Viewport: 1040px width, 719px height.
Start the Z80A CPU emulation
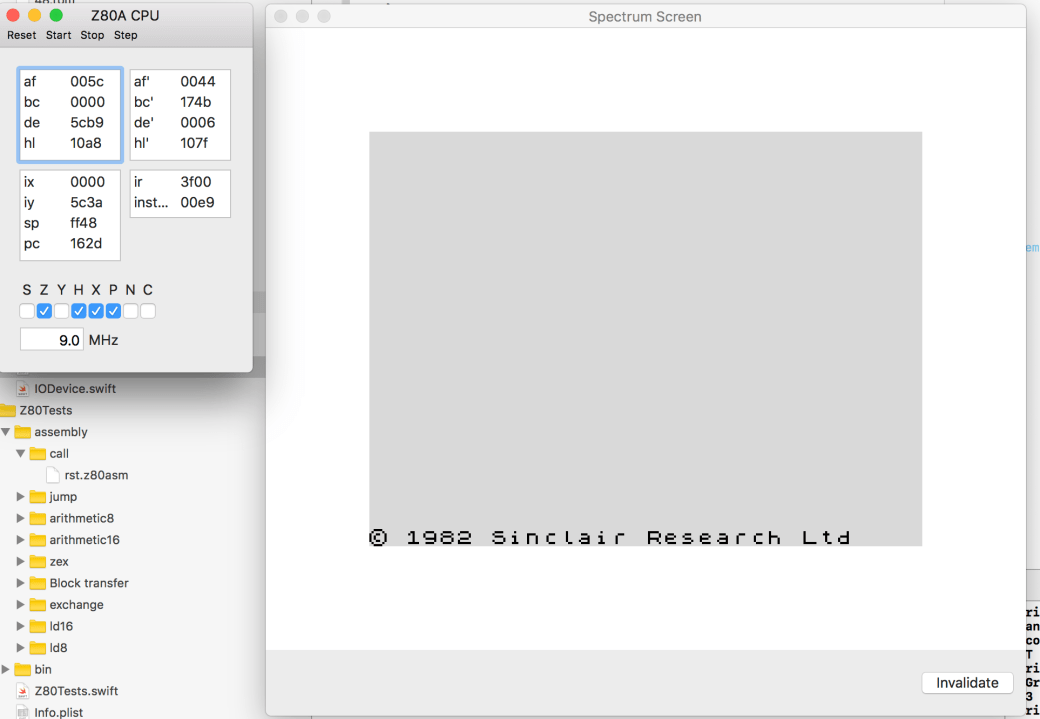click(x=57, y=34)
